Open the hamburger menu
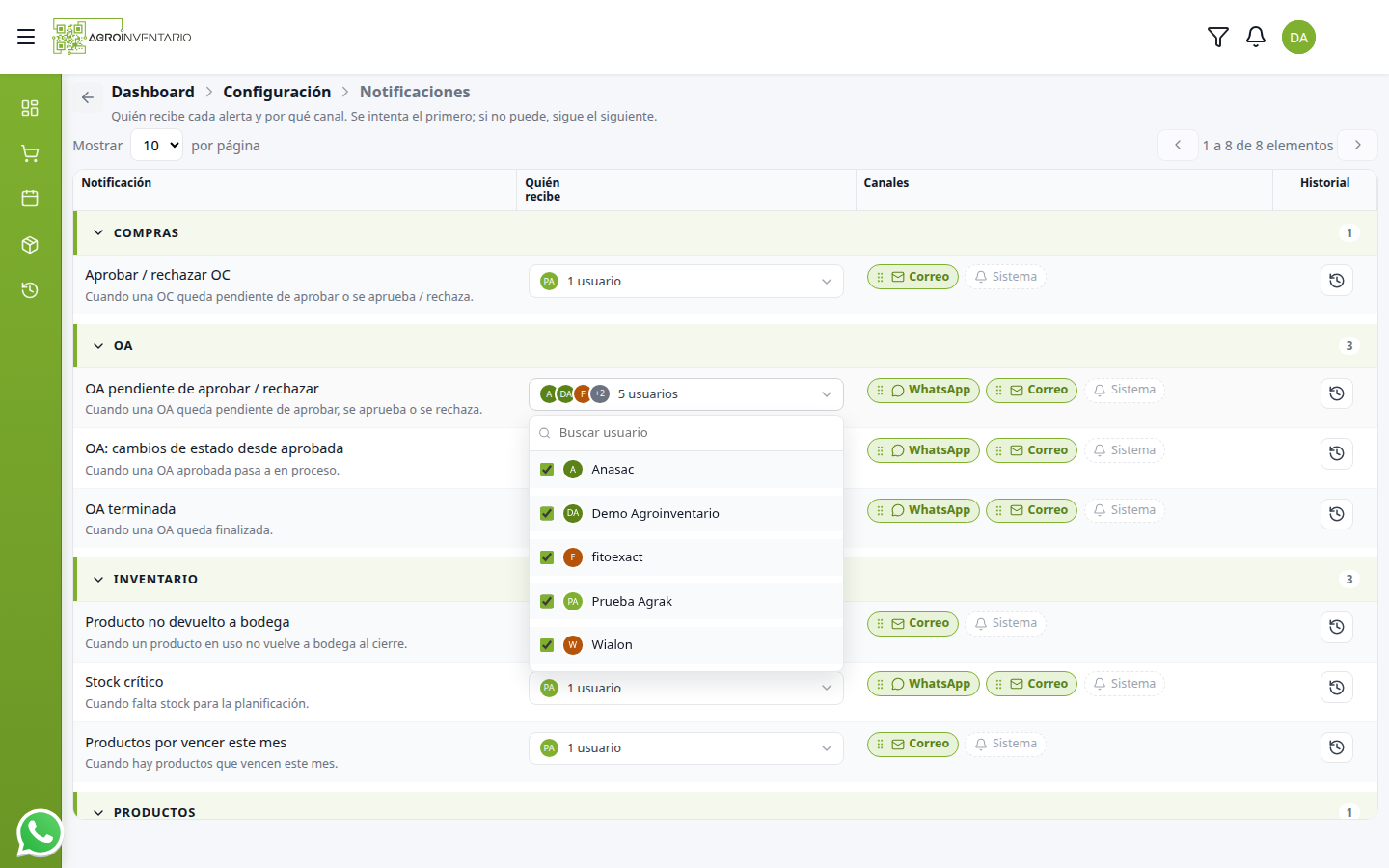Screen dimensions: 1389x868 26,37
